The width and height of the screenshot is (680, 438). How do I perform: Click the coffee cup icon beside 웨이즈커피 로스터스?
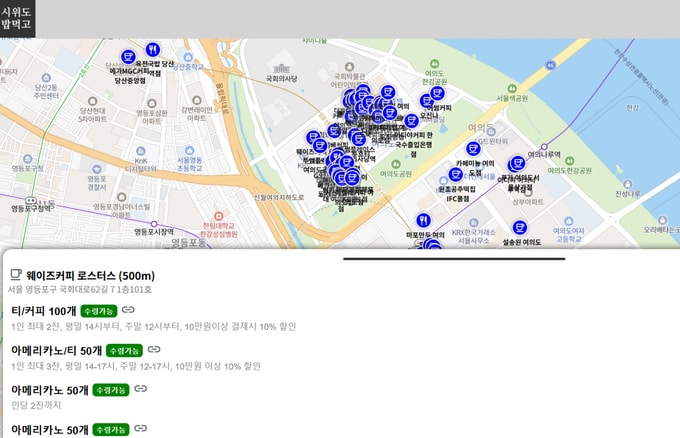(x=16, y=275)
